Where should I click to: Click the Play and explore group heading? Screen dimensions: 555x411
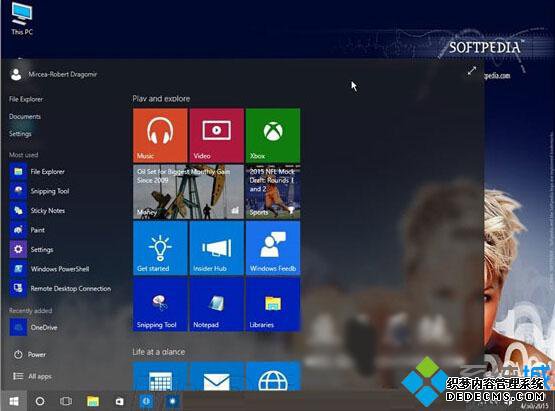(161, 99)
